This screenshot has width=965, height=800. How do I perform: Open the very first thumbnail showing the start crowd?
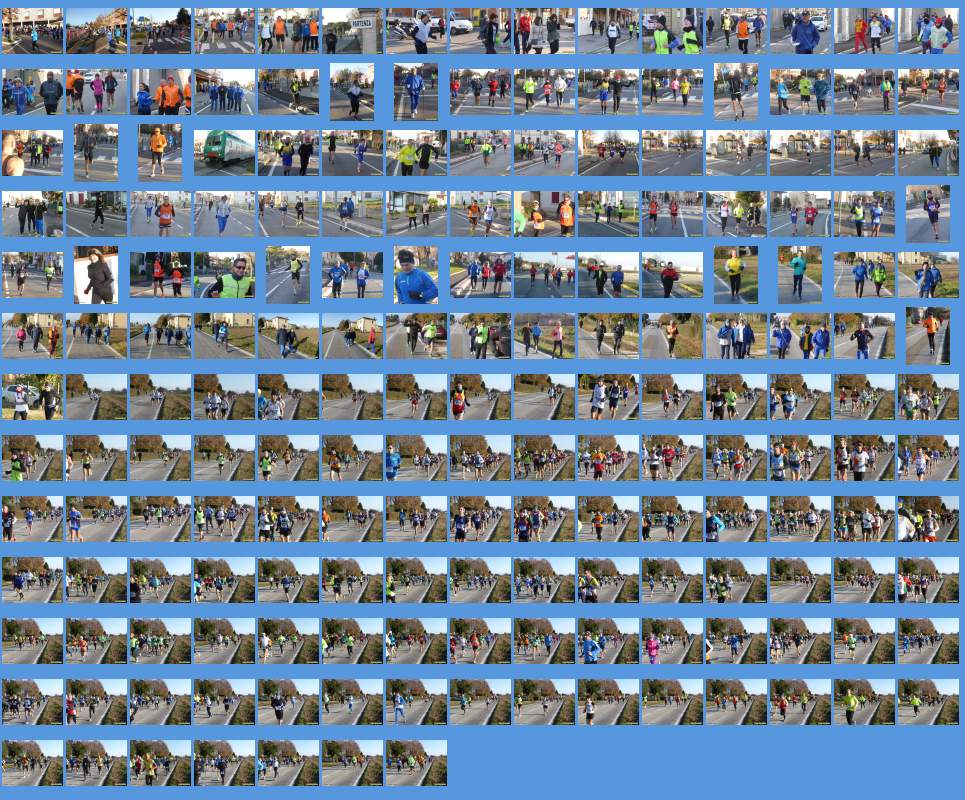[32, 31]
